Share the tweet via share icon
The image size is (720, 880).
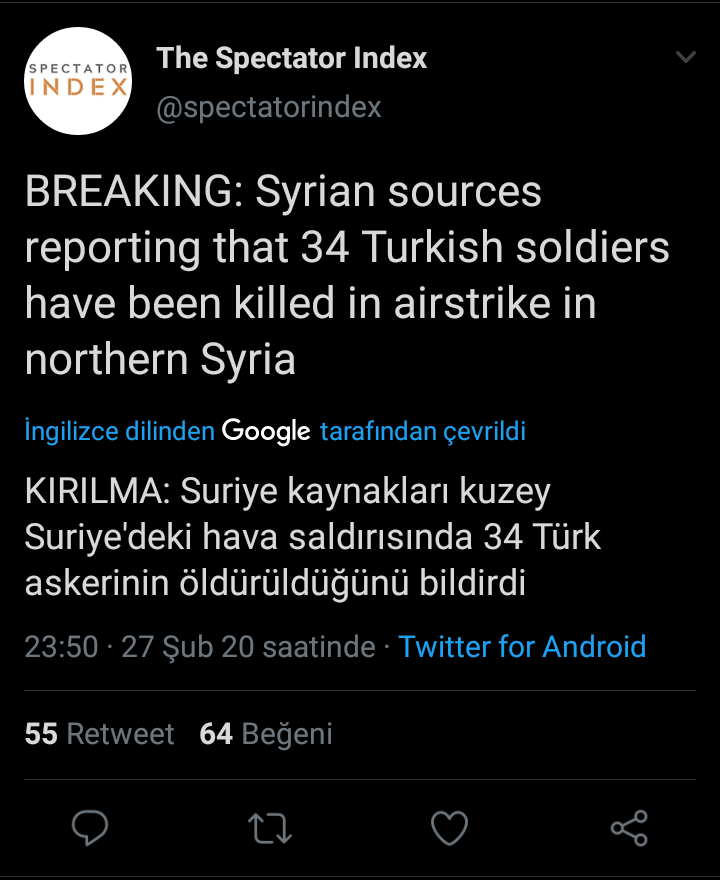coord(629,828)
